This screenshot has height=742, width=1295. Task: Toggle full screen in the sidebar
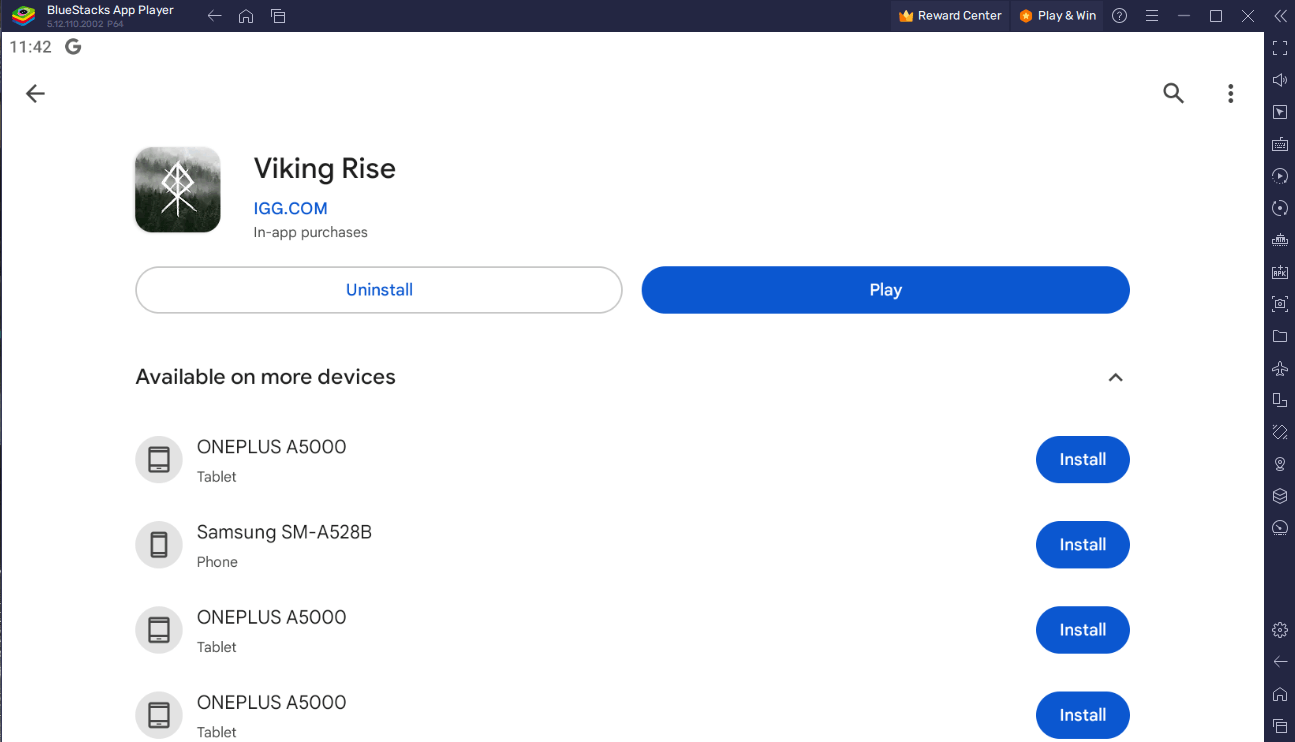[1280, 48]
